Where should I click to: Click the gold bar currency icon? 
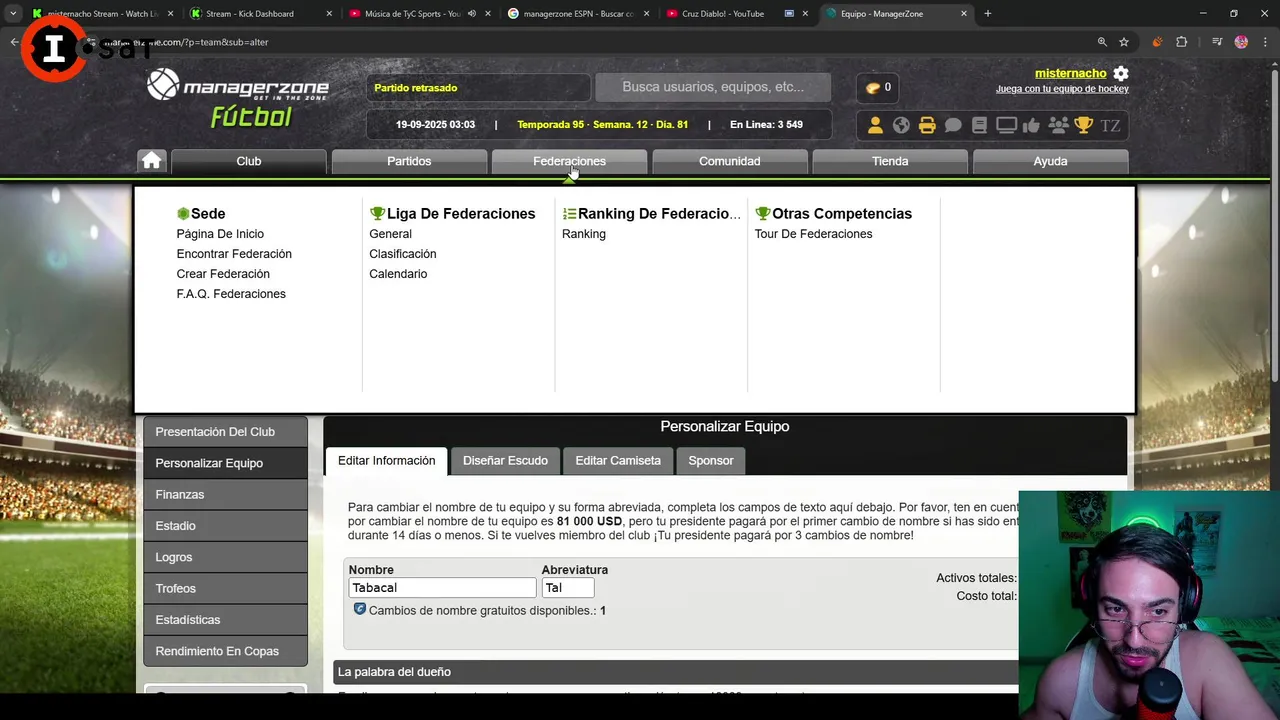873,88
